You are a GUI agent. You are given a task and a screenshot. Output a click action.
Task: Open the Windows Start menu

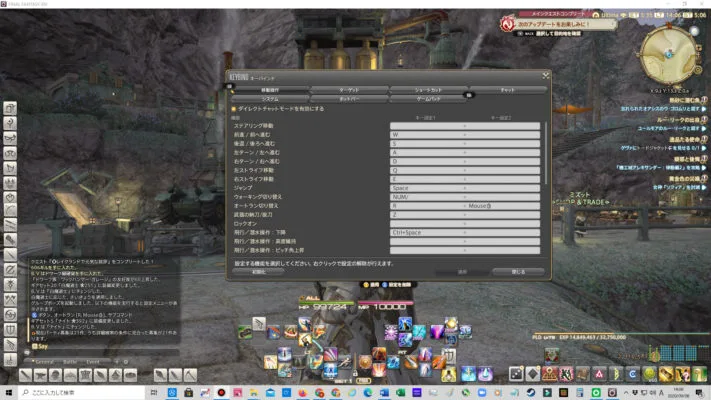coord(9,392)
